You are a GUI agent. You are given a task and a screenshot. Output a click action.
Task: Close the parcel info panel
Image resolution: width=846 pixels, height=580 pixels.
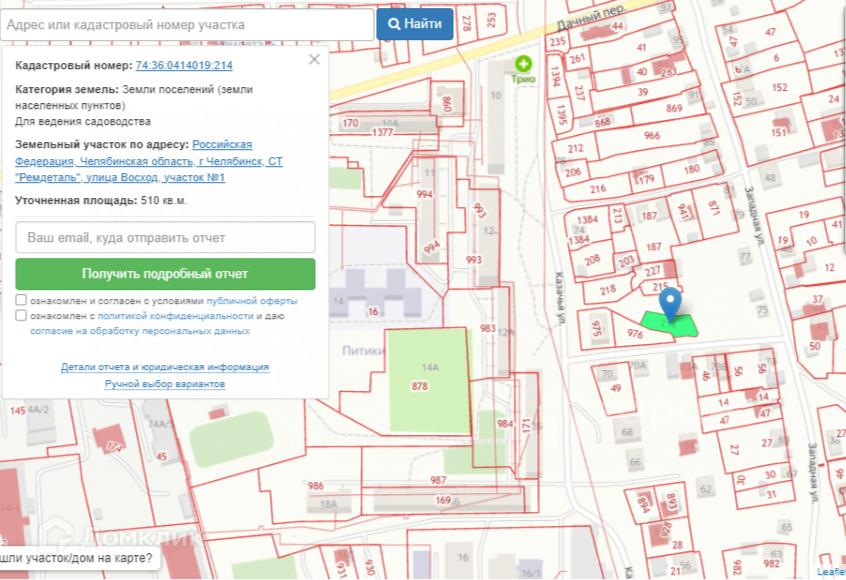[x=314, y=59]
